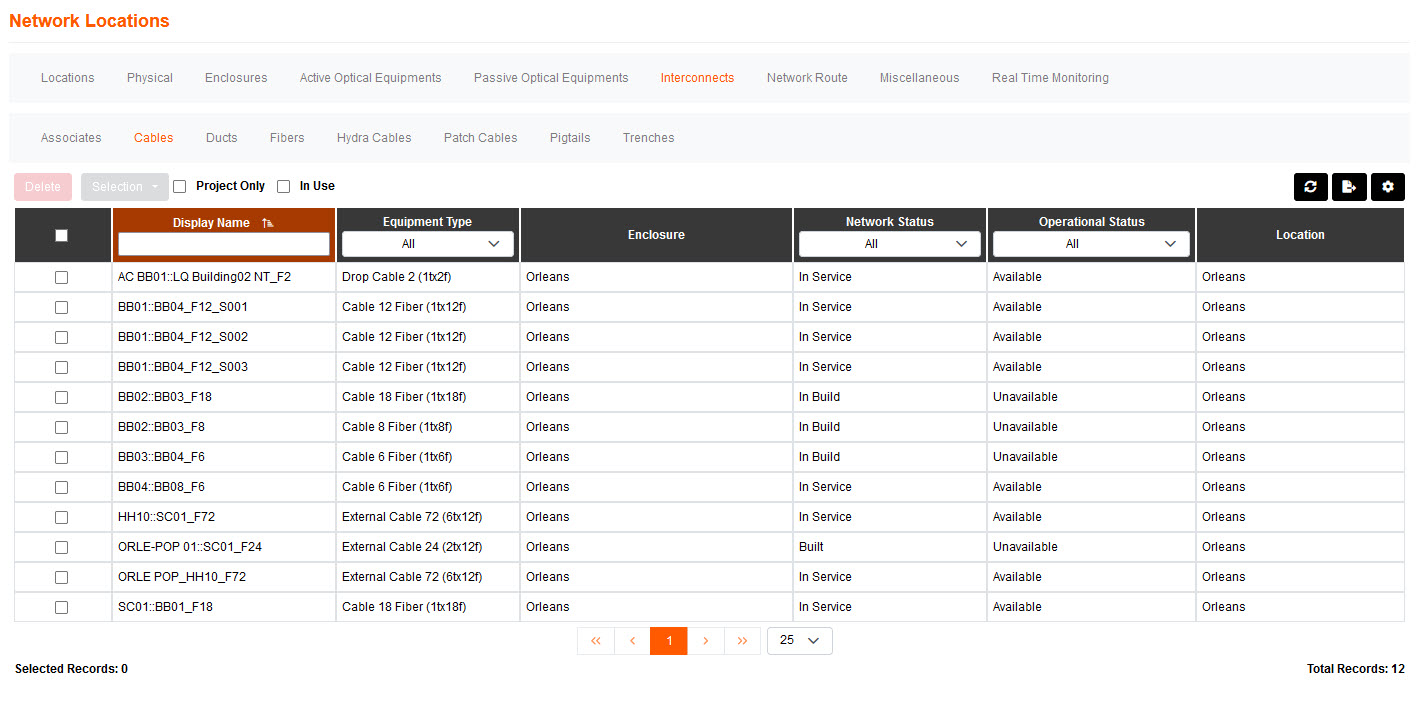The height and width of the screenshot is (701, 1420).
Task: Check the row BB04::BB08_F6
Action: click(62, 487)
